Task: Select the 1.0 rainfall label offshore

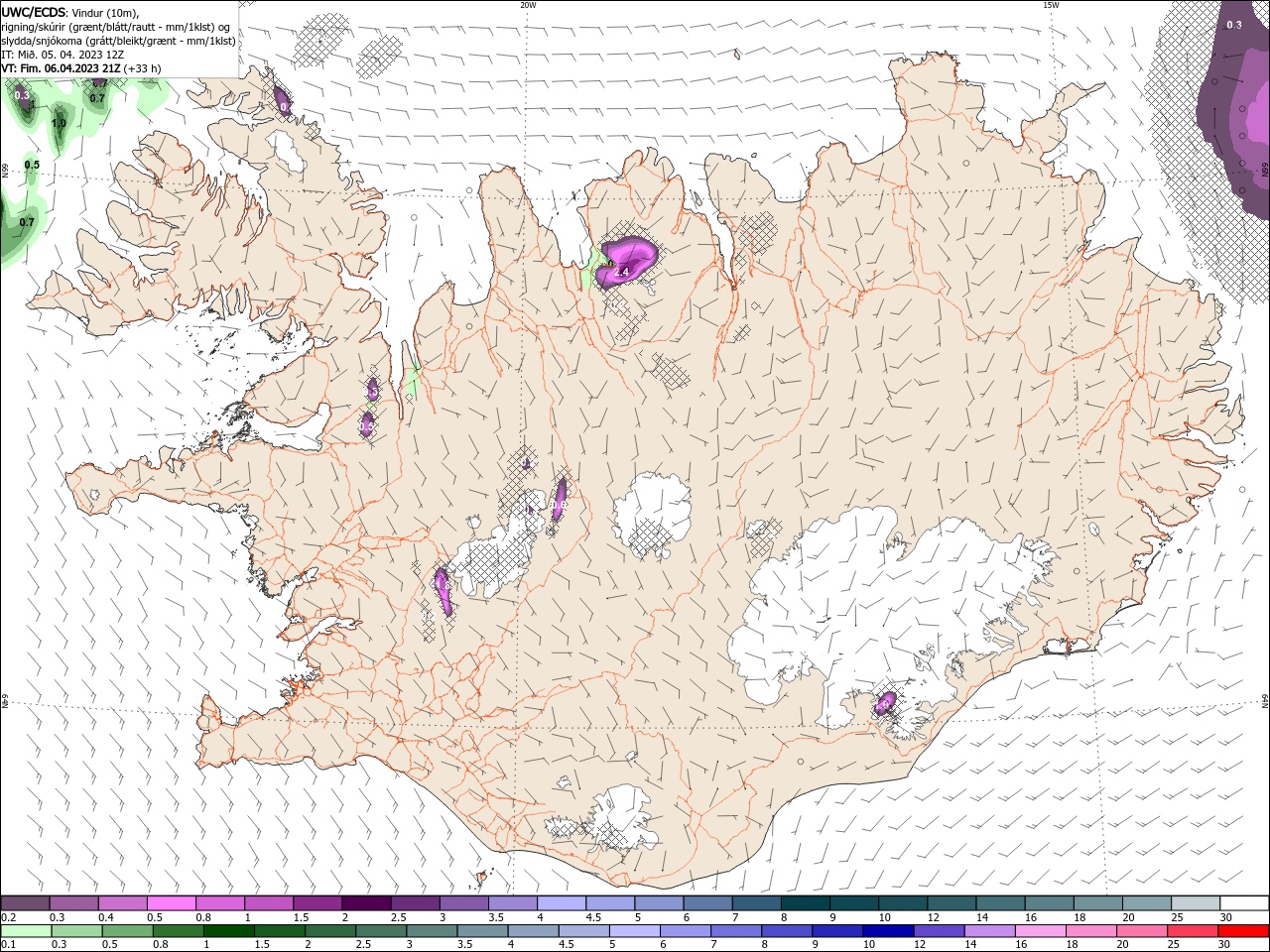Action: [x=59, y=123]
